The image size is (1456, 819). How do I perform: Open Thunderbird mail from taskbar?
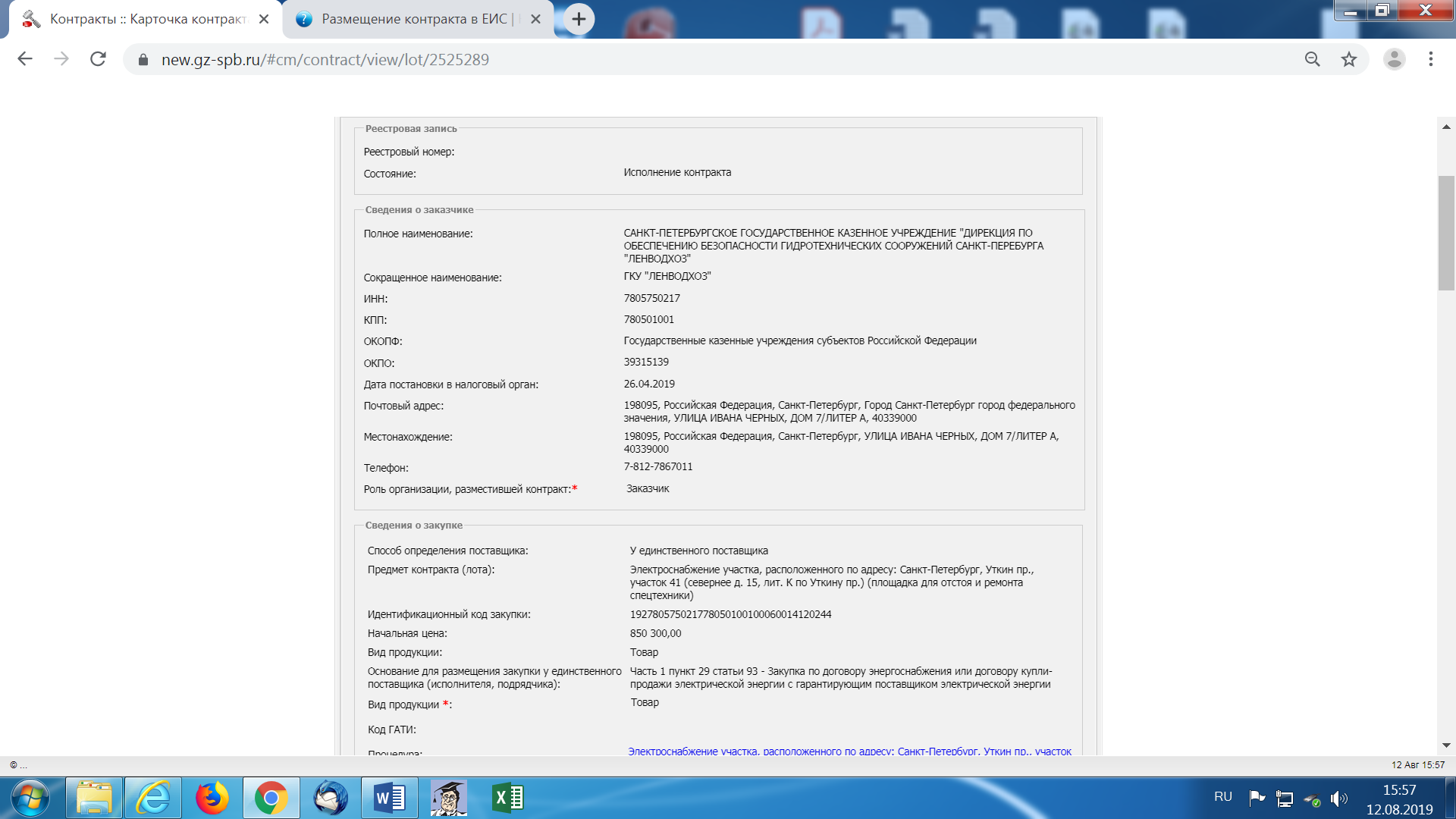(331, 798)
